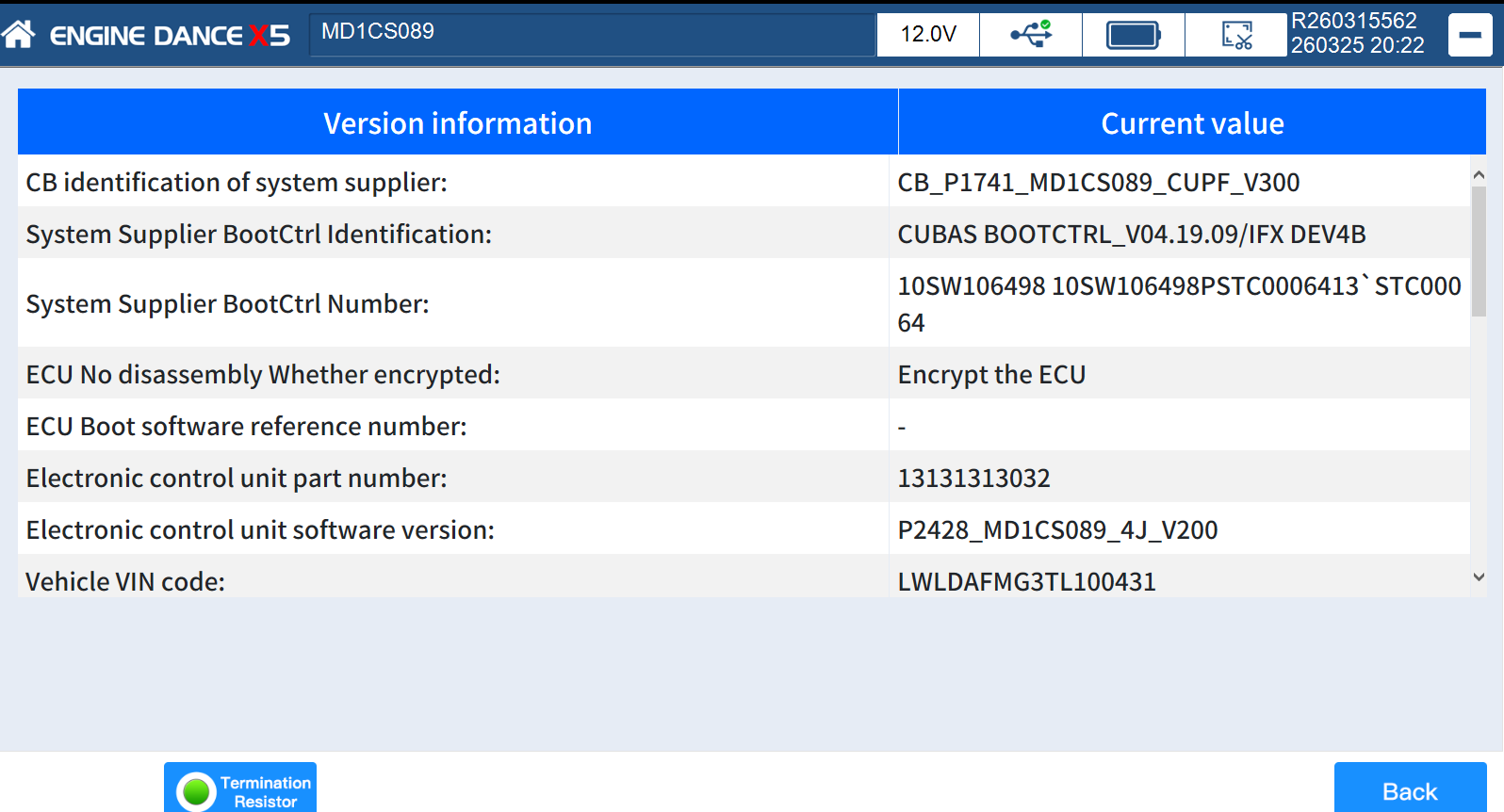Click the version table scrollbar thumb

tap(1479, 251)
